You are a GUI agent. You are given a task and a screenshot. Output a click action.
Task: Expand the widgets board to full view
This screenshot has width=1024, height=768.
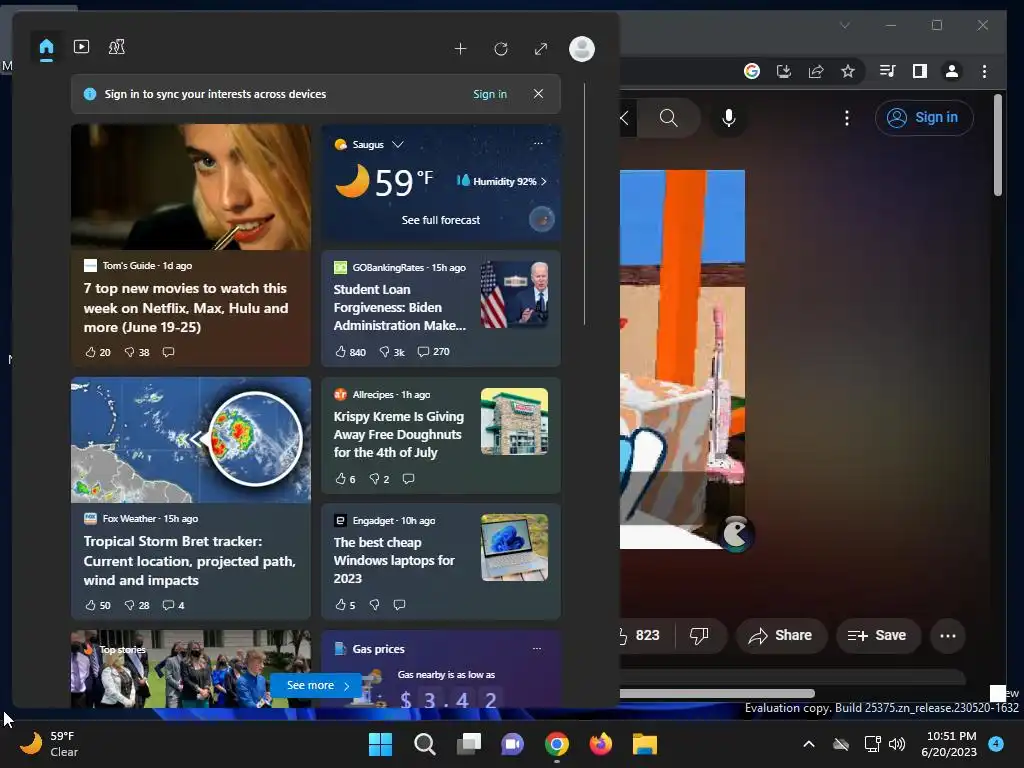click(541, 49)
